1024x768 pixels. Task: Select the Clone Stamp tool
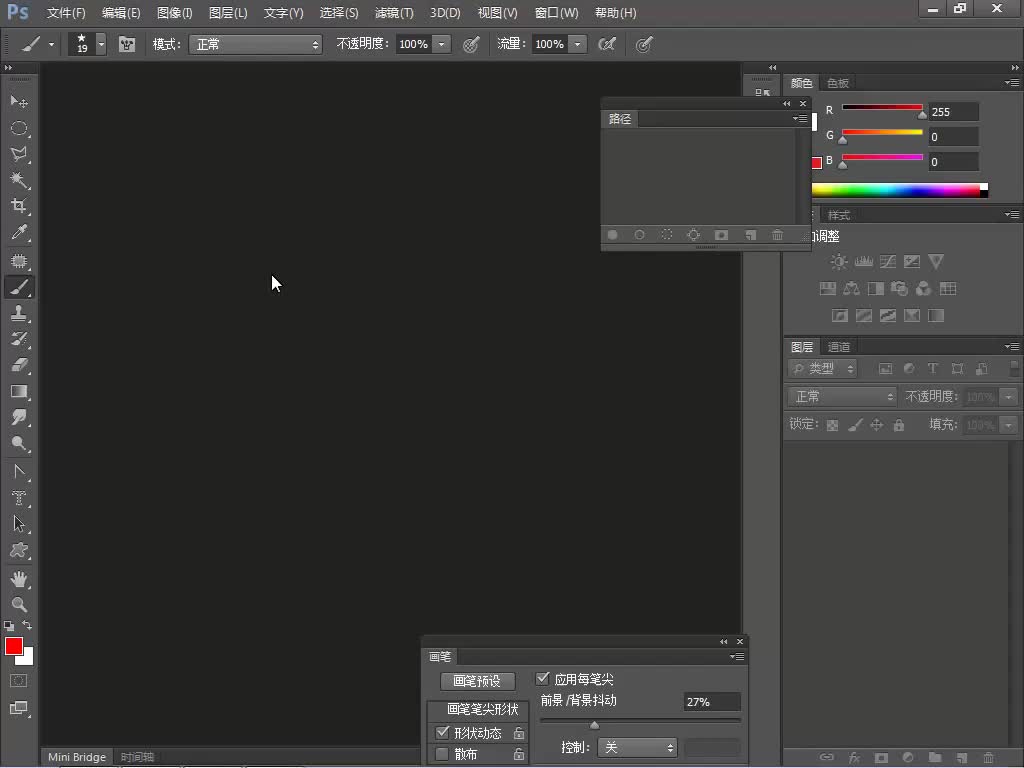19,313
